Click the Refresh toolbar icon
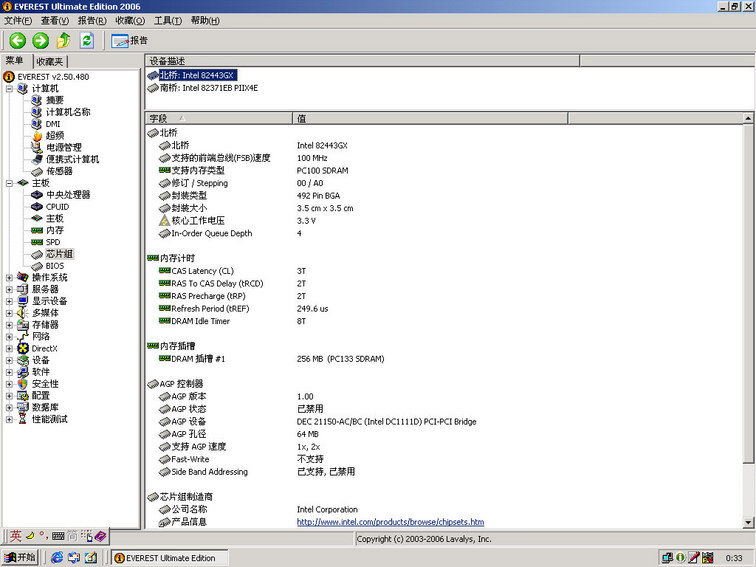The width and height of the screenshot is (756, 567). [x=87, y=40]
